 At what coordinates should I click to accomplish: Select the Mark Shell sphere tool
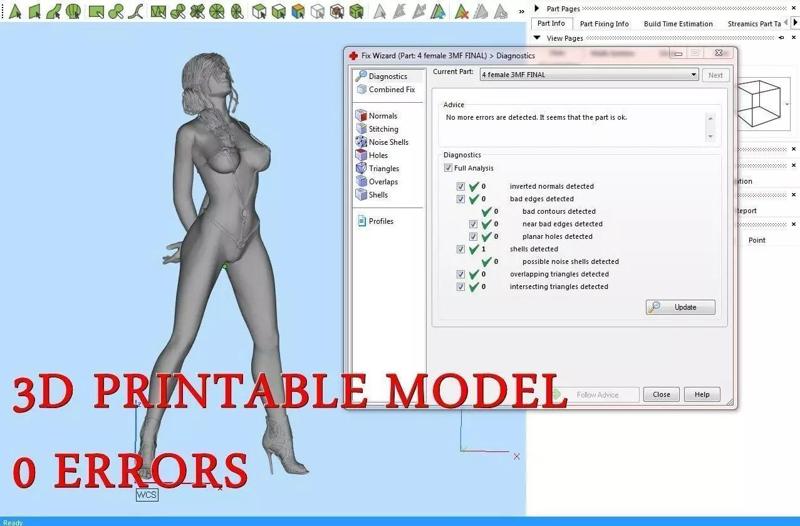tap(73, 11)
